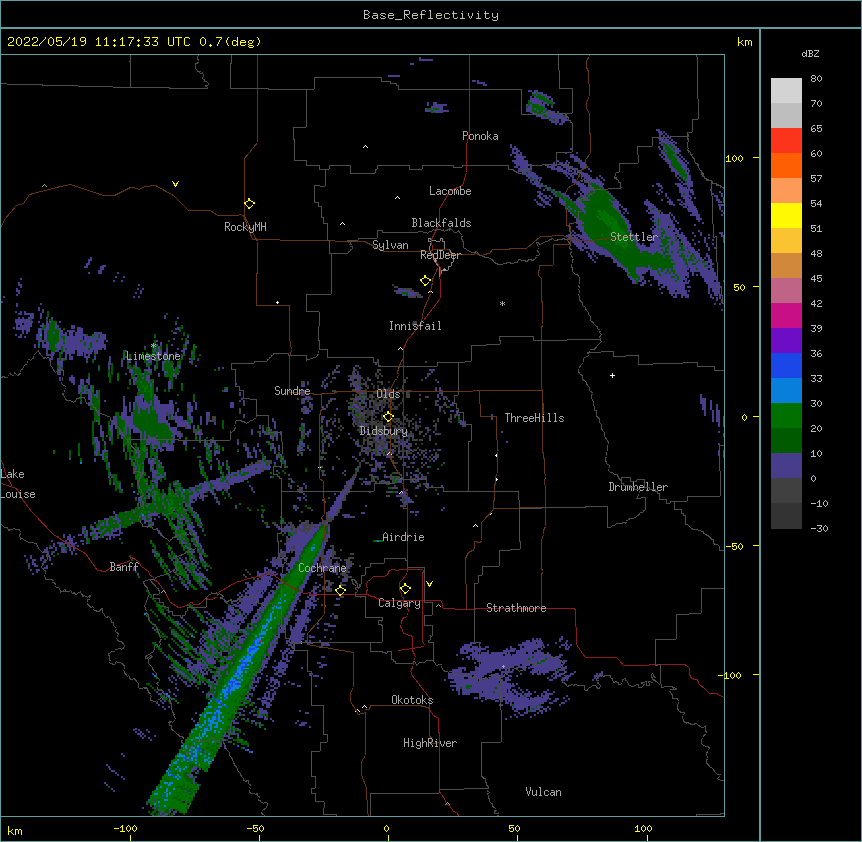Click the Stettler town label
Image resolution: width=862 pixels, height=842 pixels.
634,237
